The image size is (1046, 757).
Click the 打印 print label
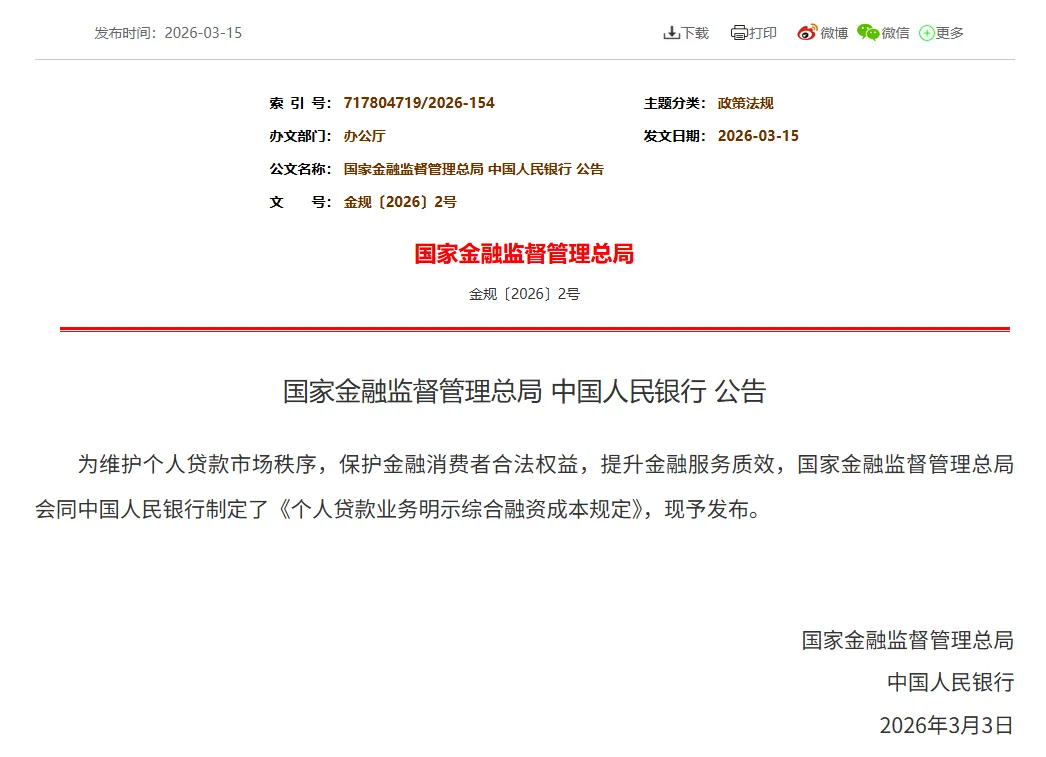click(x=762, y=33)
